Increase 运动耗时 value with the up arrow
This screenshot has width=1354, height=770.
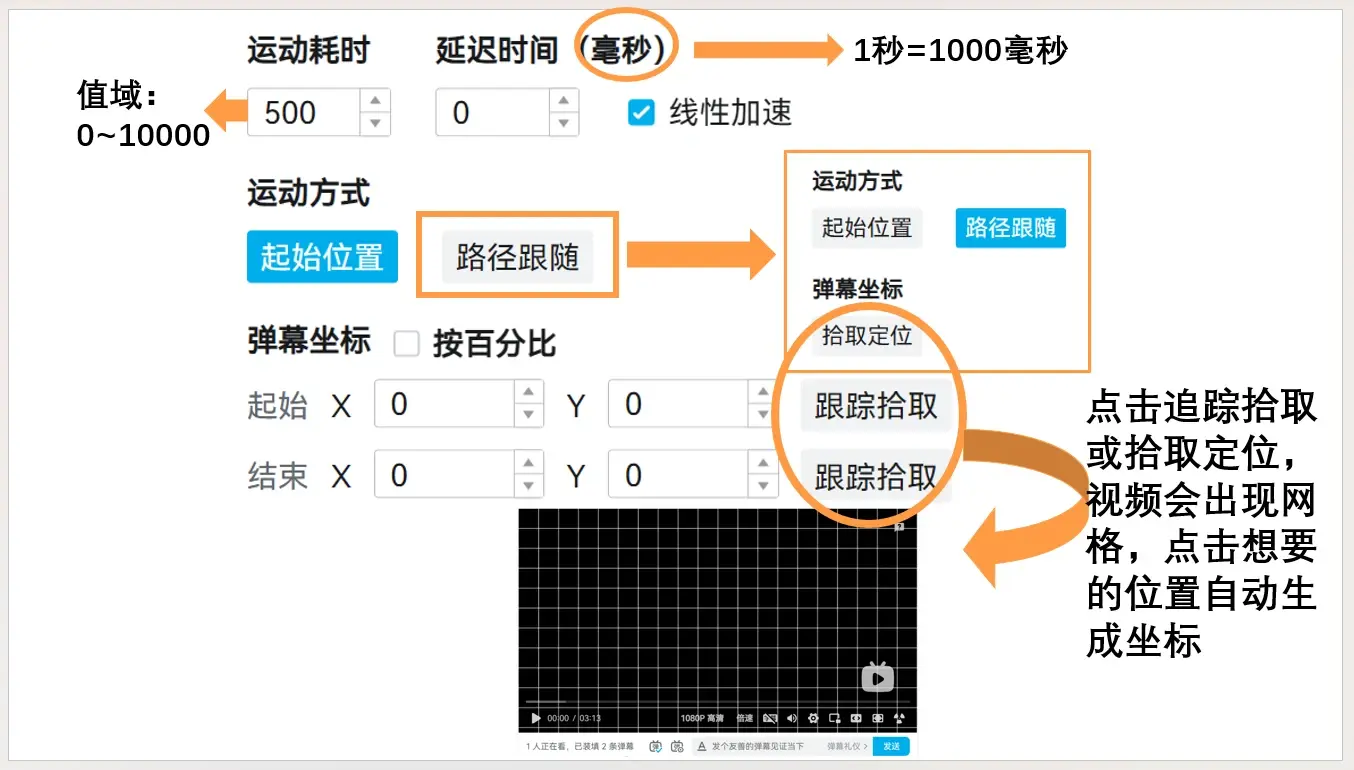pos(375,100)
